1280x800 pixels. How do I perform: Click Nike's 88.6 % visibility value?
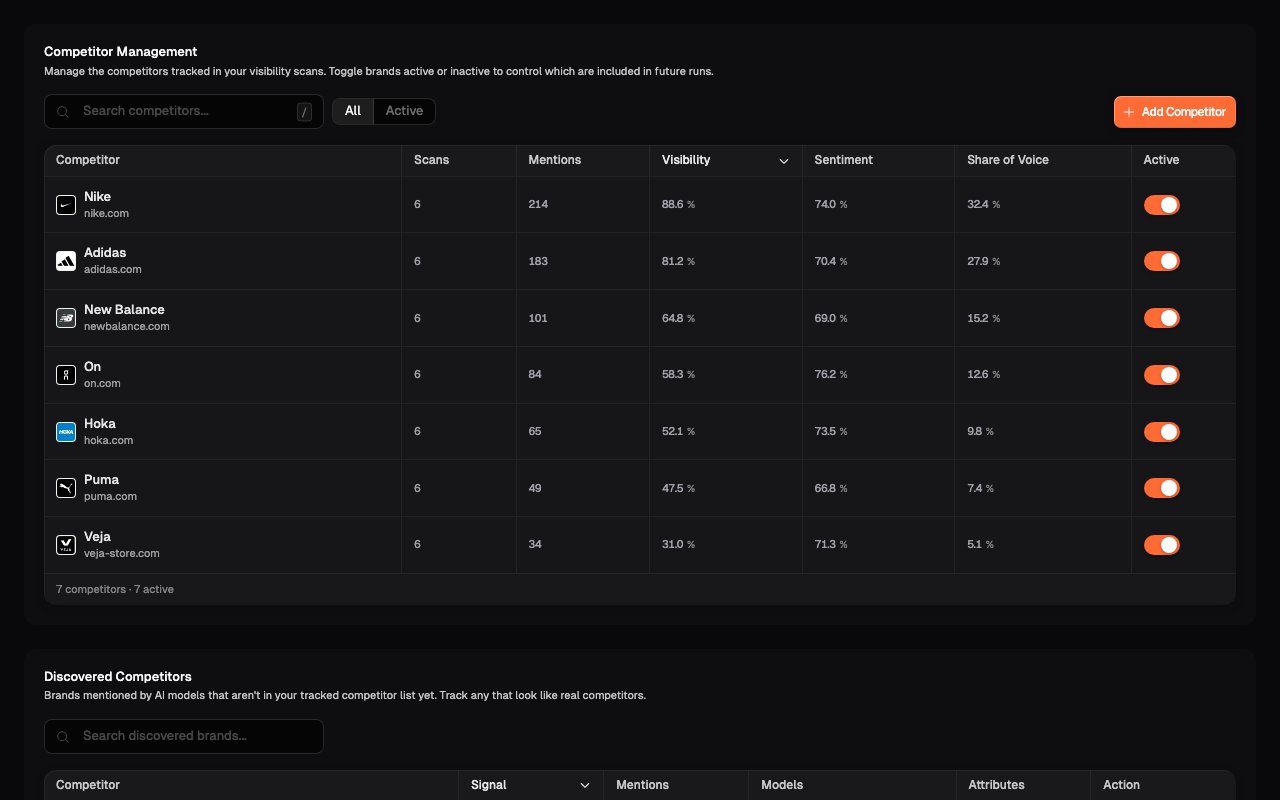pyautogui.click(x=678, y=204)
